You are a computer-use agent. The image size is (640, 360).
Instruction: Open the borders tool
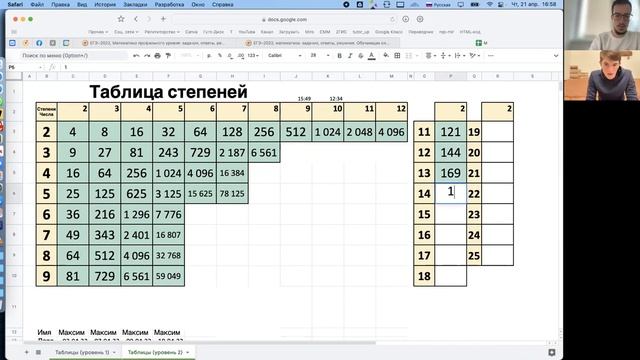(397, 56)
